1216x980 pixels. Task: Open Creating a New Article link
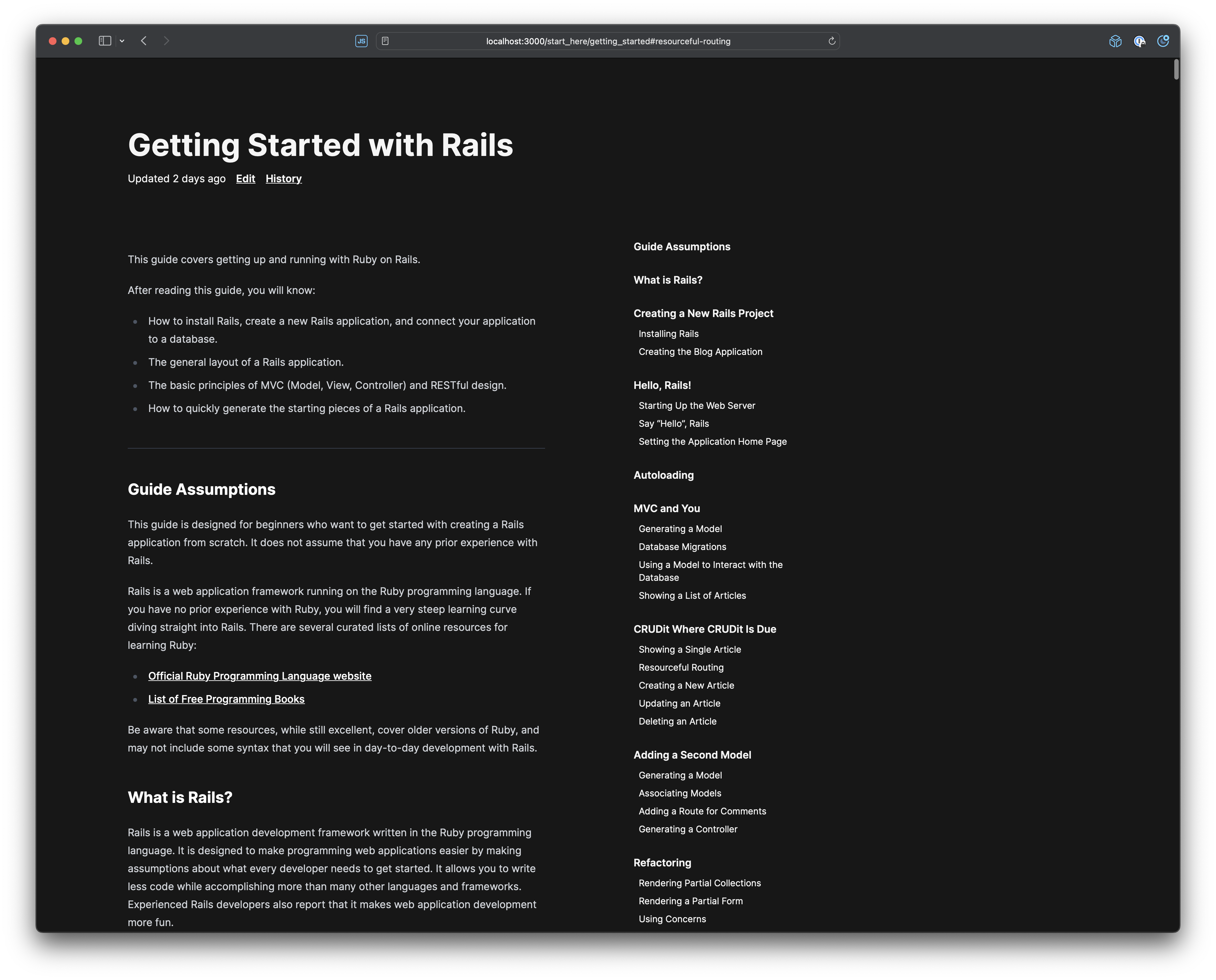point(686,685)
